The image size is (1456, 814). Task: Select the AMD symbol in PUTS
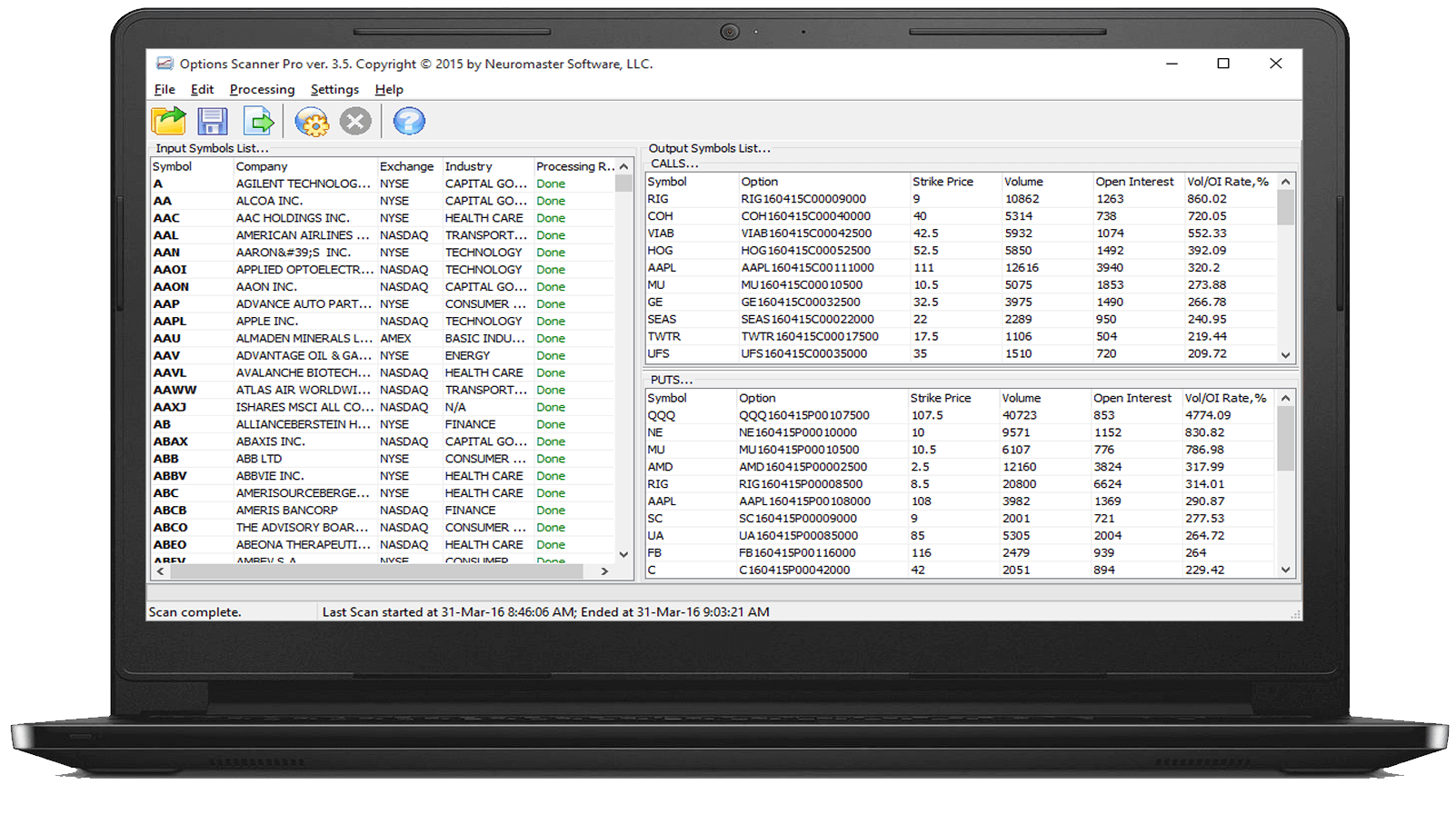[x=660, y=467]
